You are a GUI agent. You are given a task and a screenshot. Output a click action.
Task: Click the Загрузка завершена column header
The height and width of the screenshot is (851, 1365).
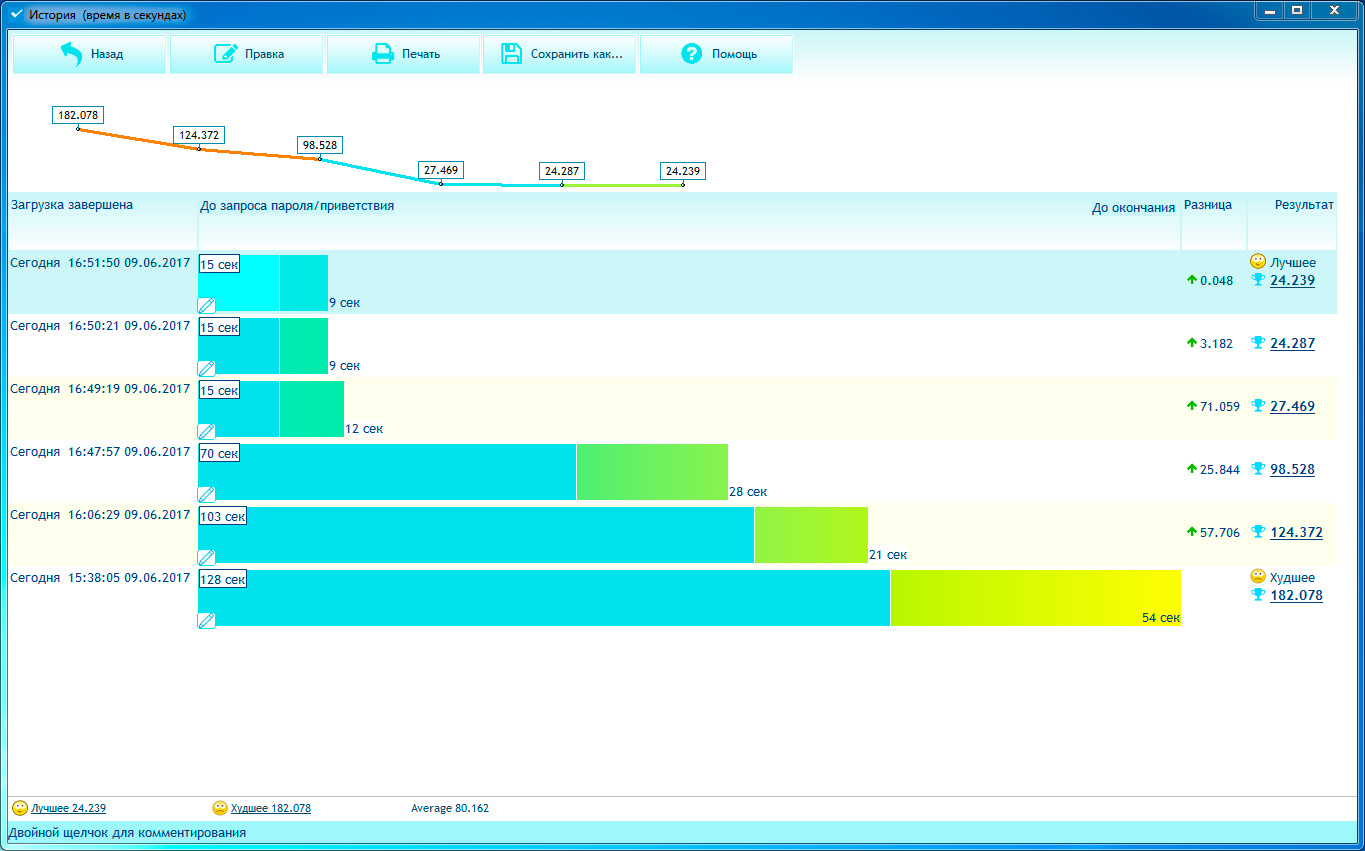point(72,205)
